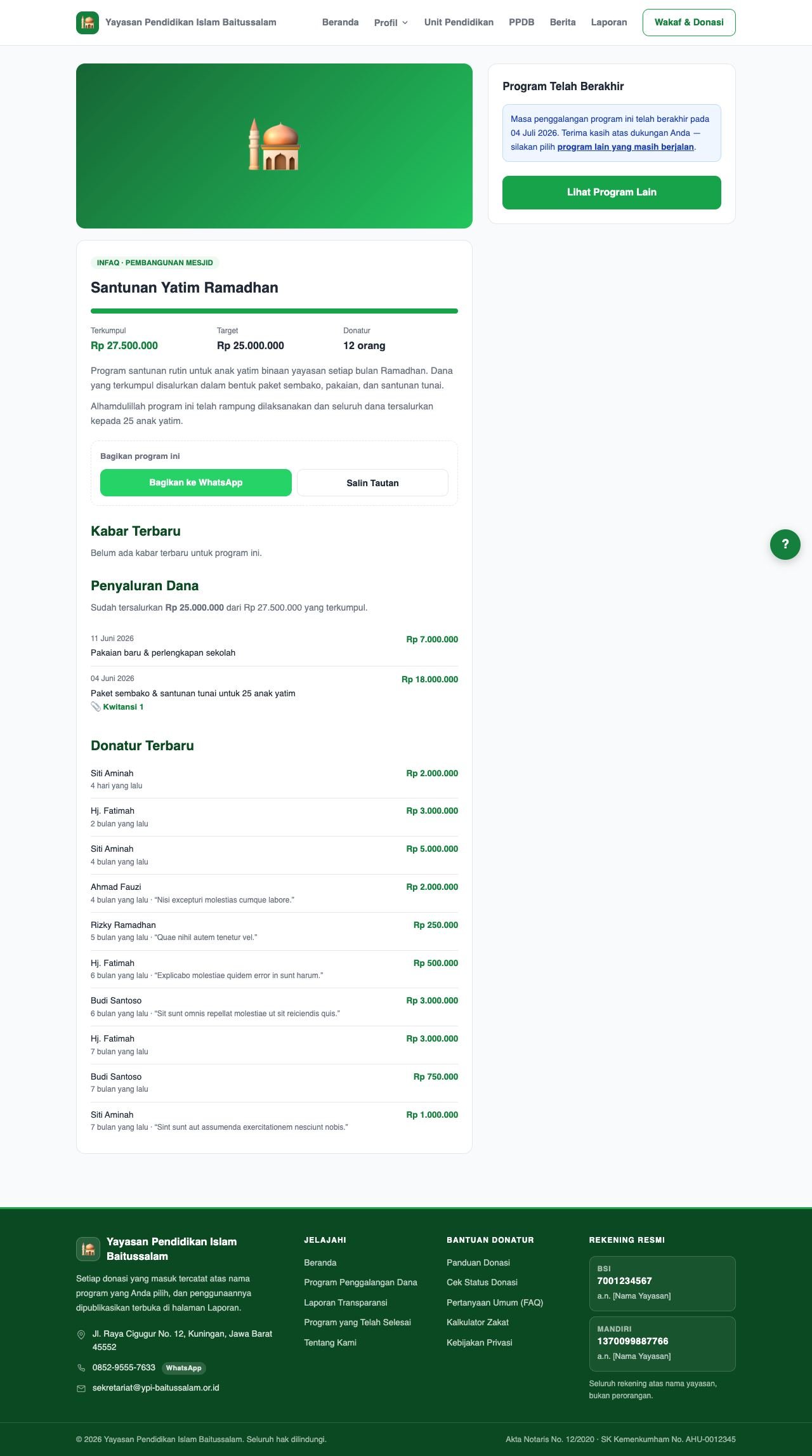Expand the Profil dropdown chevron

coord(405,23)
